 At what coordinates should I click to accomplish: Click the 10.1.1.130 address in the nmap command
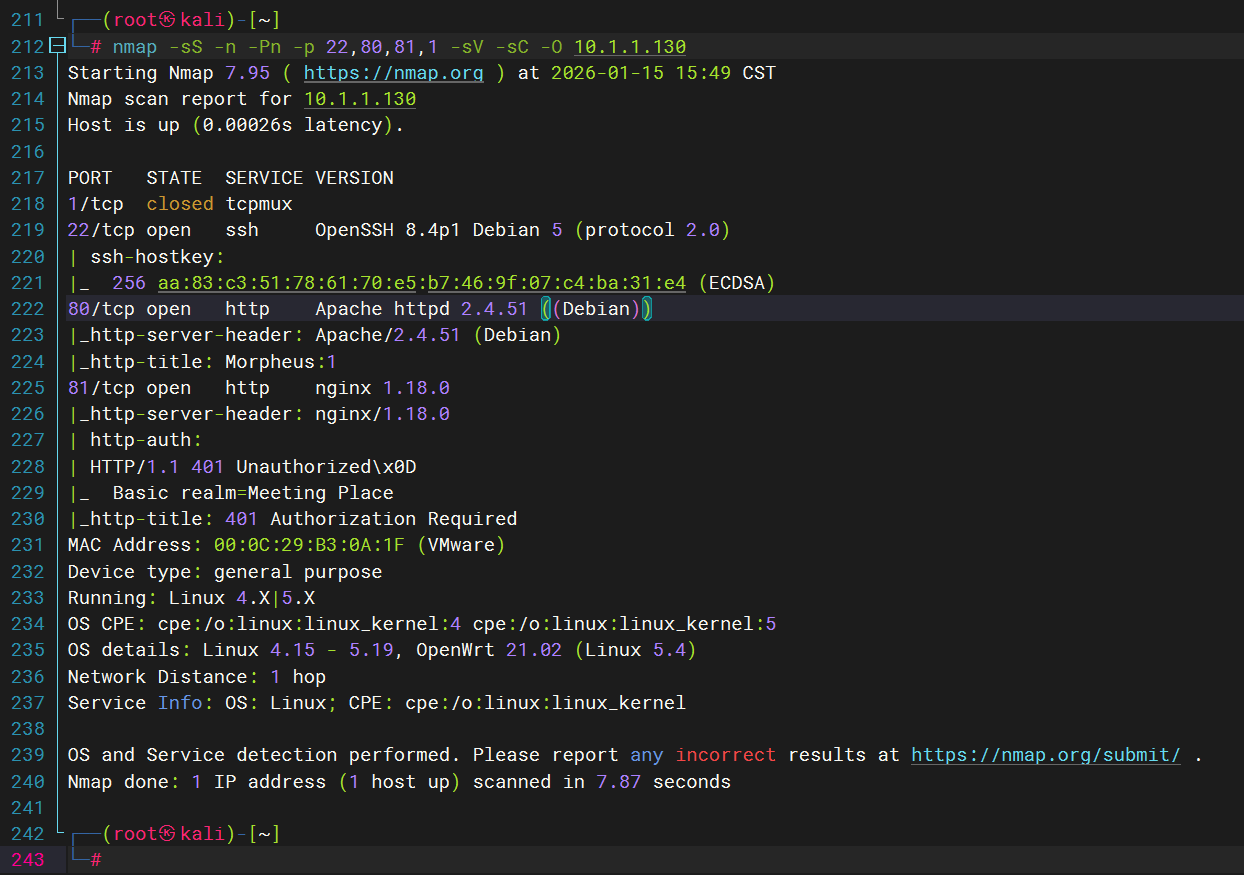[x=630, y=46]
